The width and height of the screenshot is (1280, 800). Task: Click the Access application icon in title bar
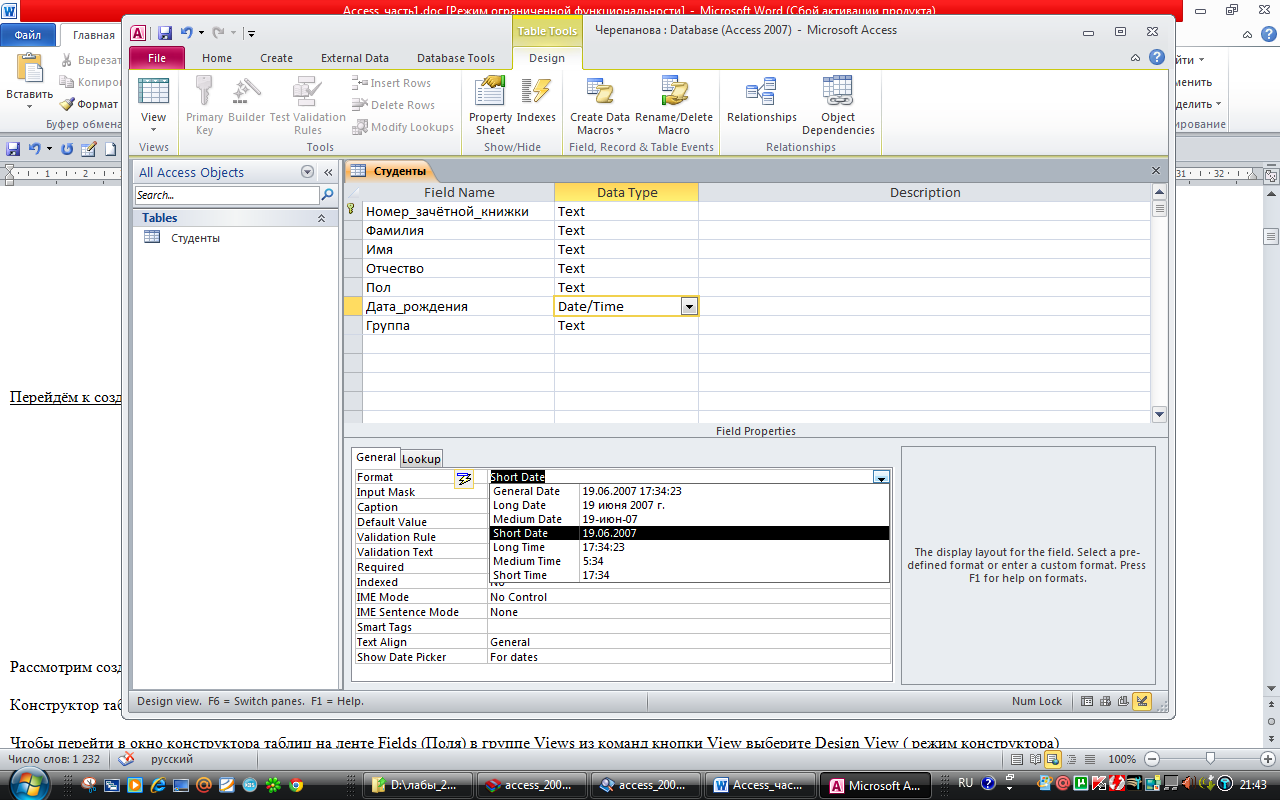(x=138, y=32)
